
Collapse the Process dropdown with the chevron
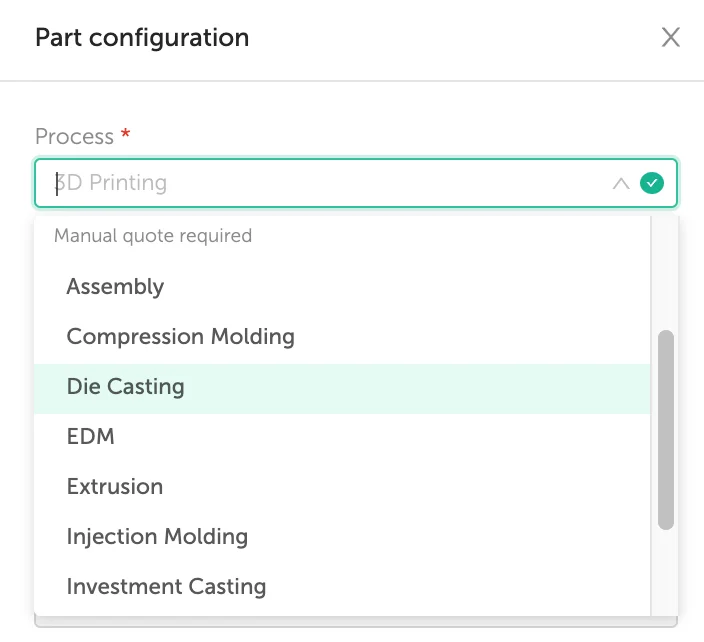point(621,183)
